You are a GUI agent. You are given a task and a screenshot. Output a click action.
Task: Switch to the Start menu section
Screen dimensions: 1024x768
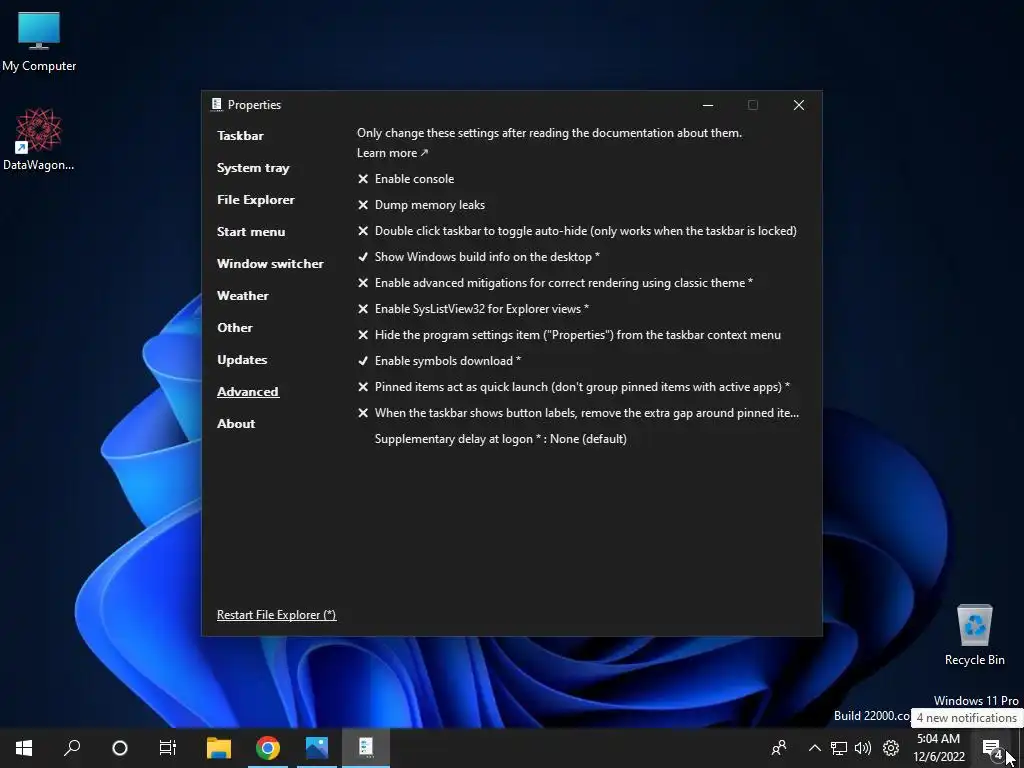point(251,232)
